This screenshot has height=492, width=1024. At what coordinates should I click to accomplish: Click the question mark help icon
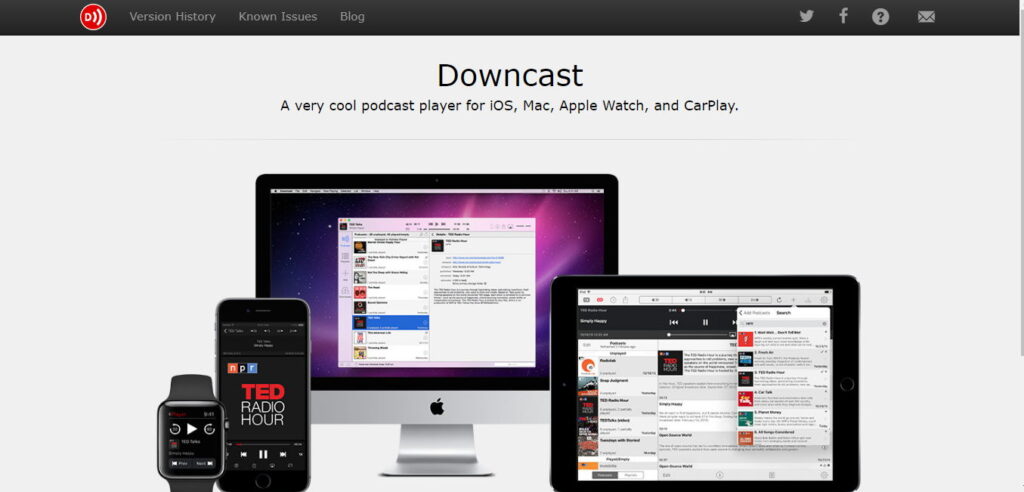[x=880, y=17]
